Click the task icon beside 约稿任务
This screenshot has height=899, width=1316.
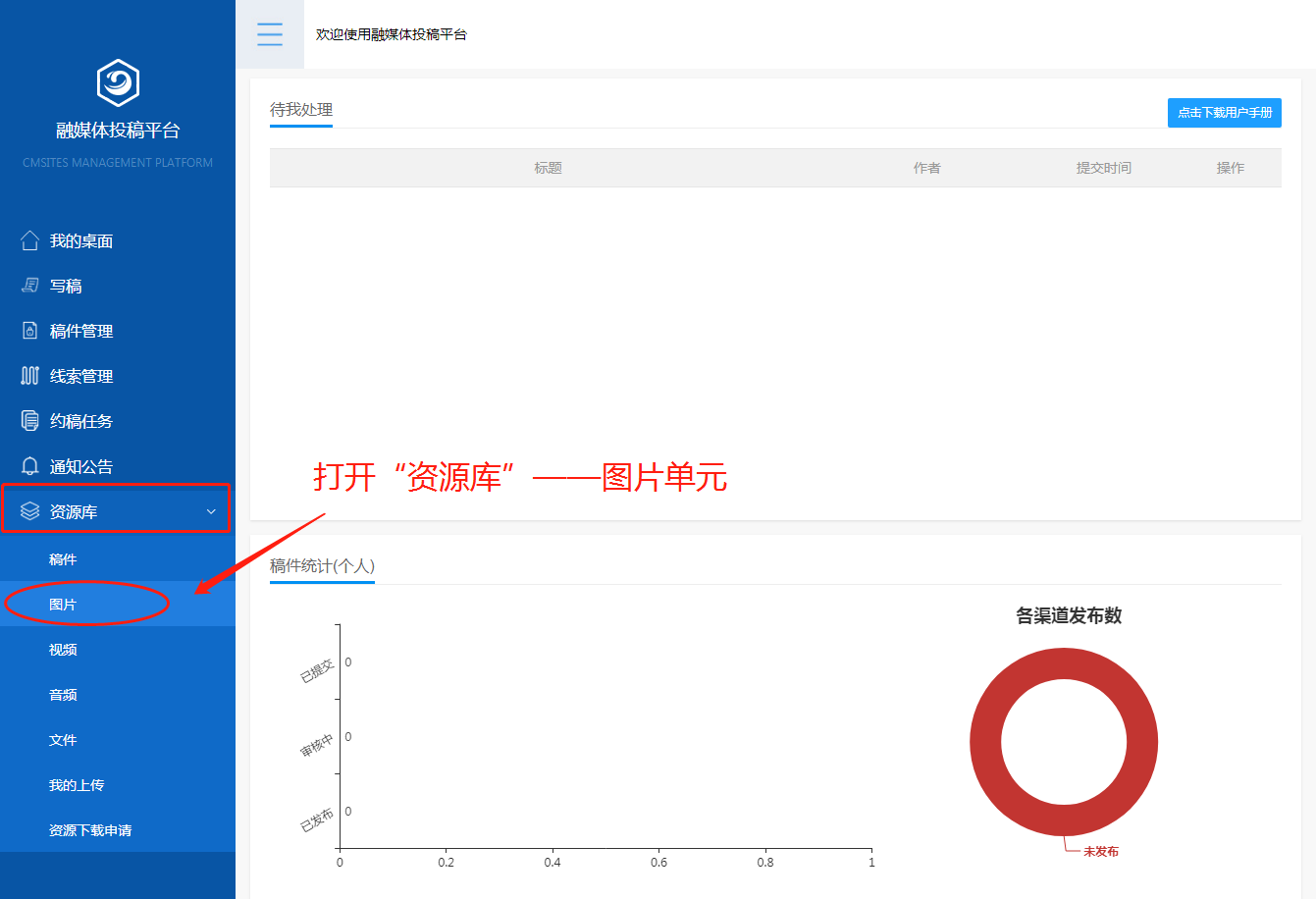pyautogui.click(x=30, y=421)
